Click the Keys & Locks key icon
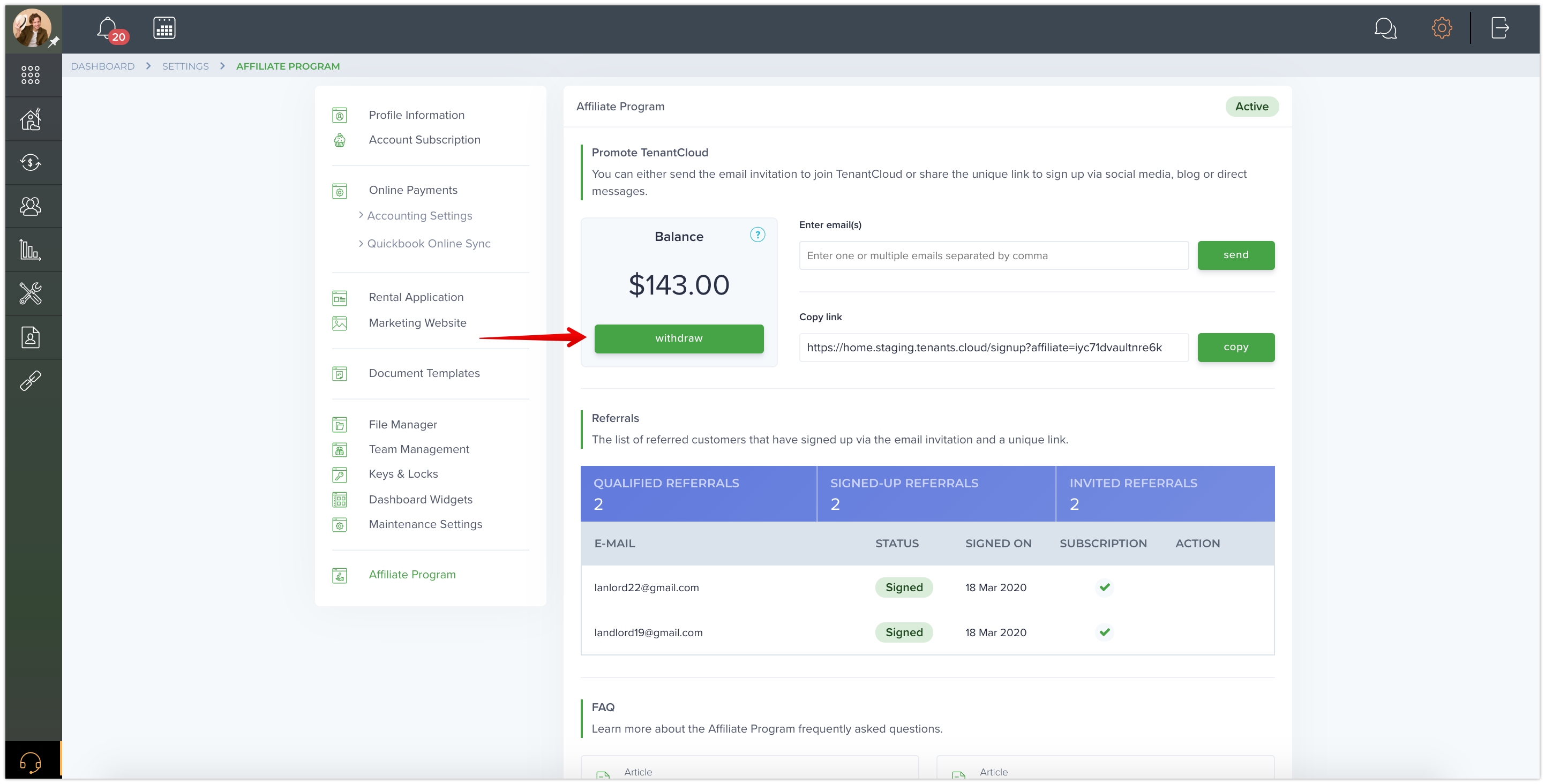The height and width of the screenshot is (784, 1545). 340,474
